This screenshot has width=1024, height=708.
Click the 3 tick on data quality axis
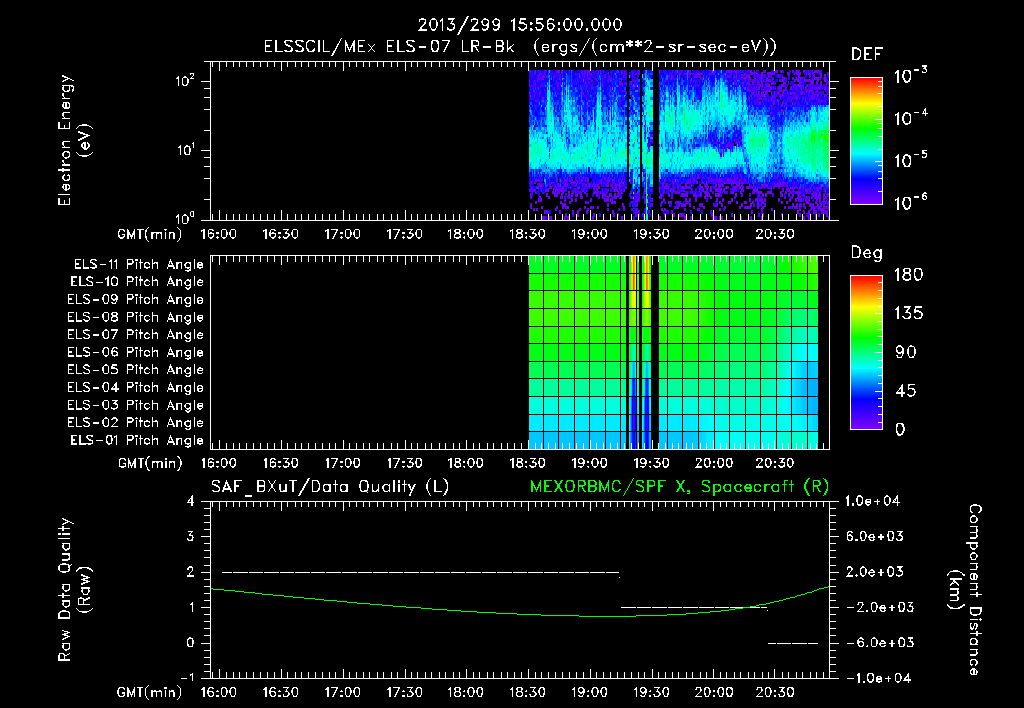click(191, 536)
